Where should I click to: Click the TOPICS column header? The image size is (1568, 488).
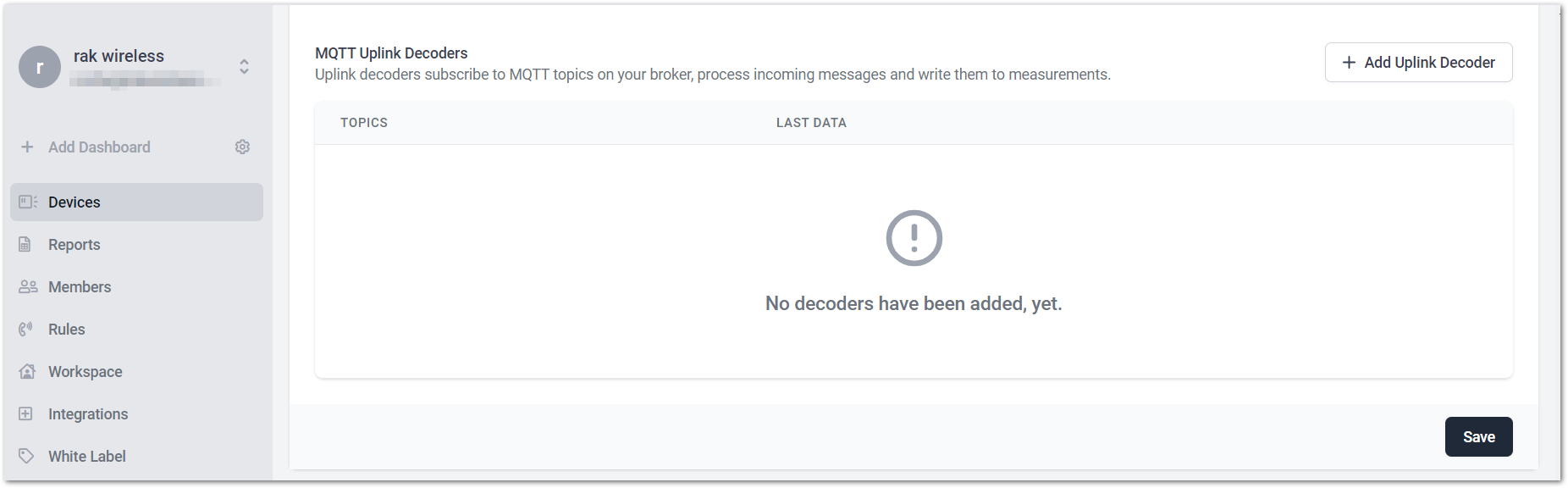click(364, 123)
